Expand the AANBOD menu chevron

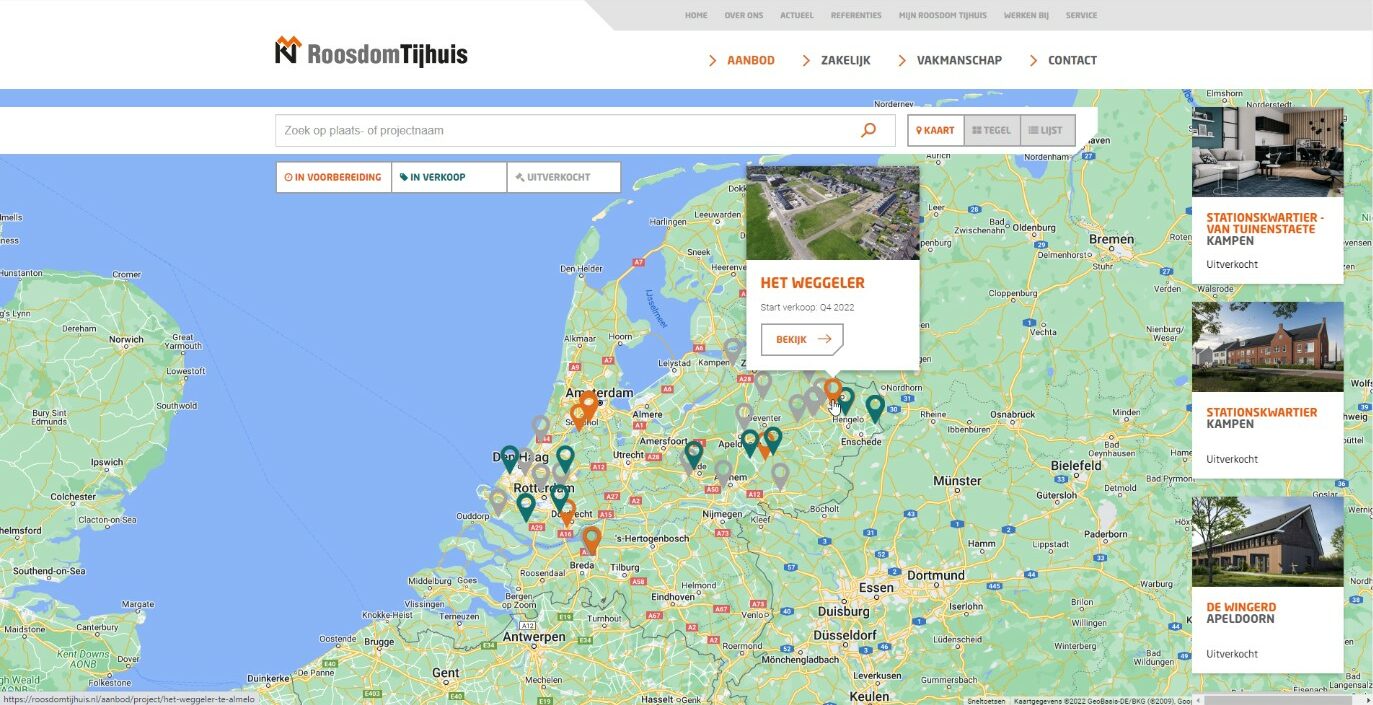click(715, 60)
